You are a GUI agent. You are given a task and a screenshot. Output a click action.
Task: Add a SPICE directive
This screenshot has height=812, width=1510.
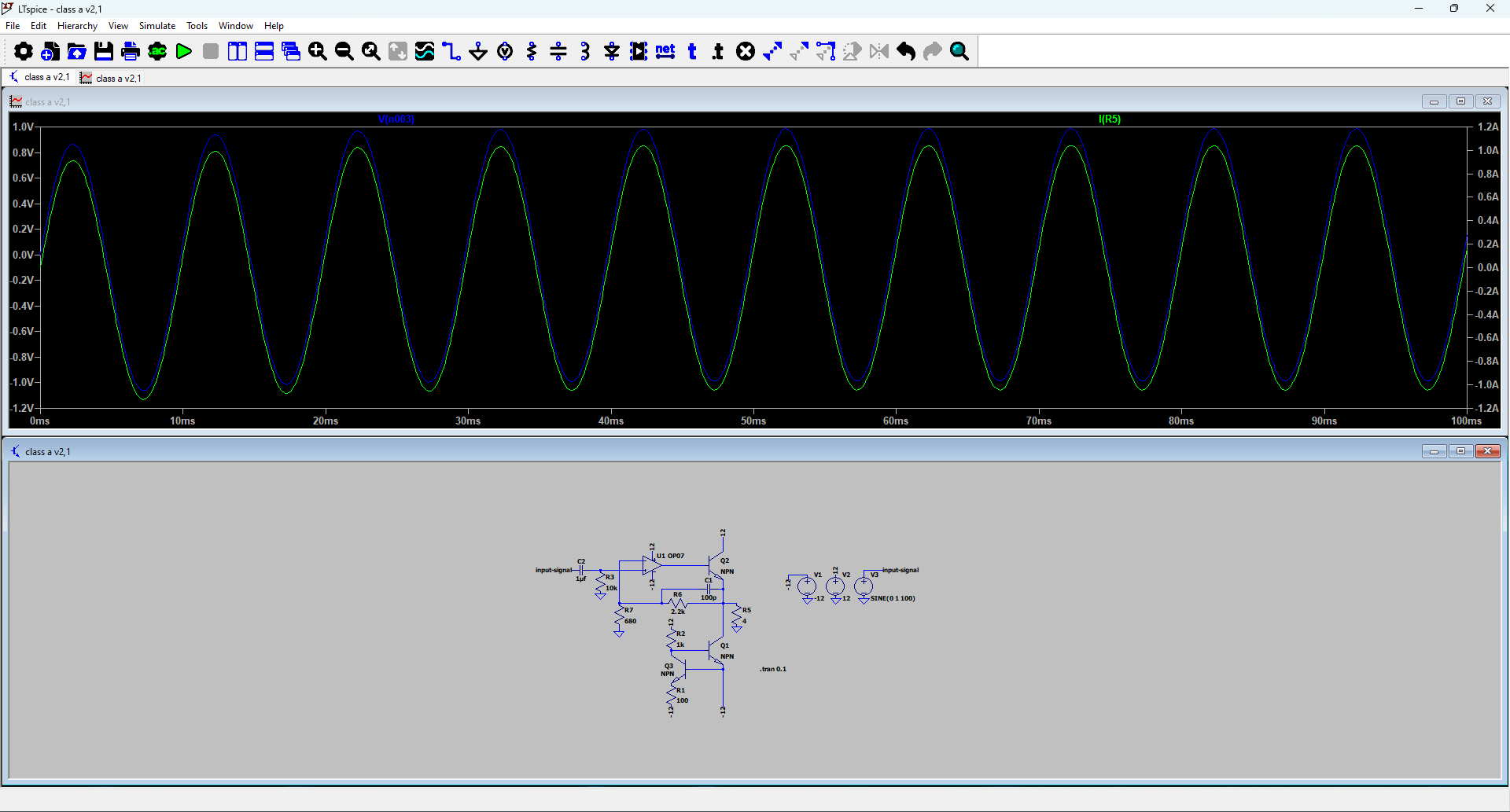coord(718,52)
